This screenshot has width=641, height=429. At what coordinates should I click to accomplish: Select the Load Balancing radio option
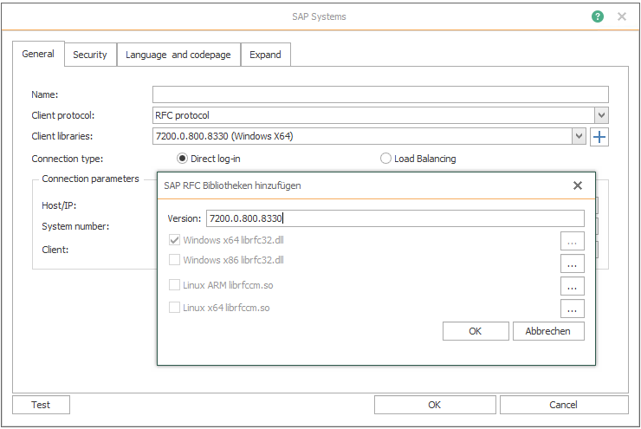click(386, 158)
